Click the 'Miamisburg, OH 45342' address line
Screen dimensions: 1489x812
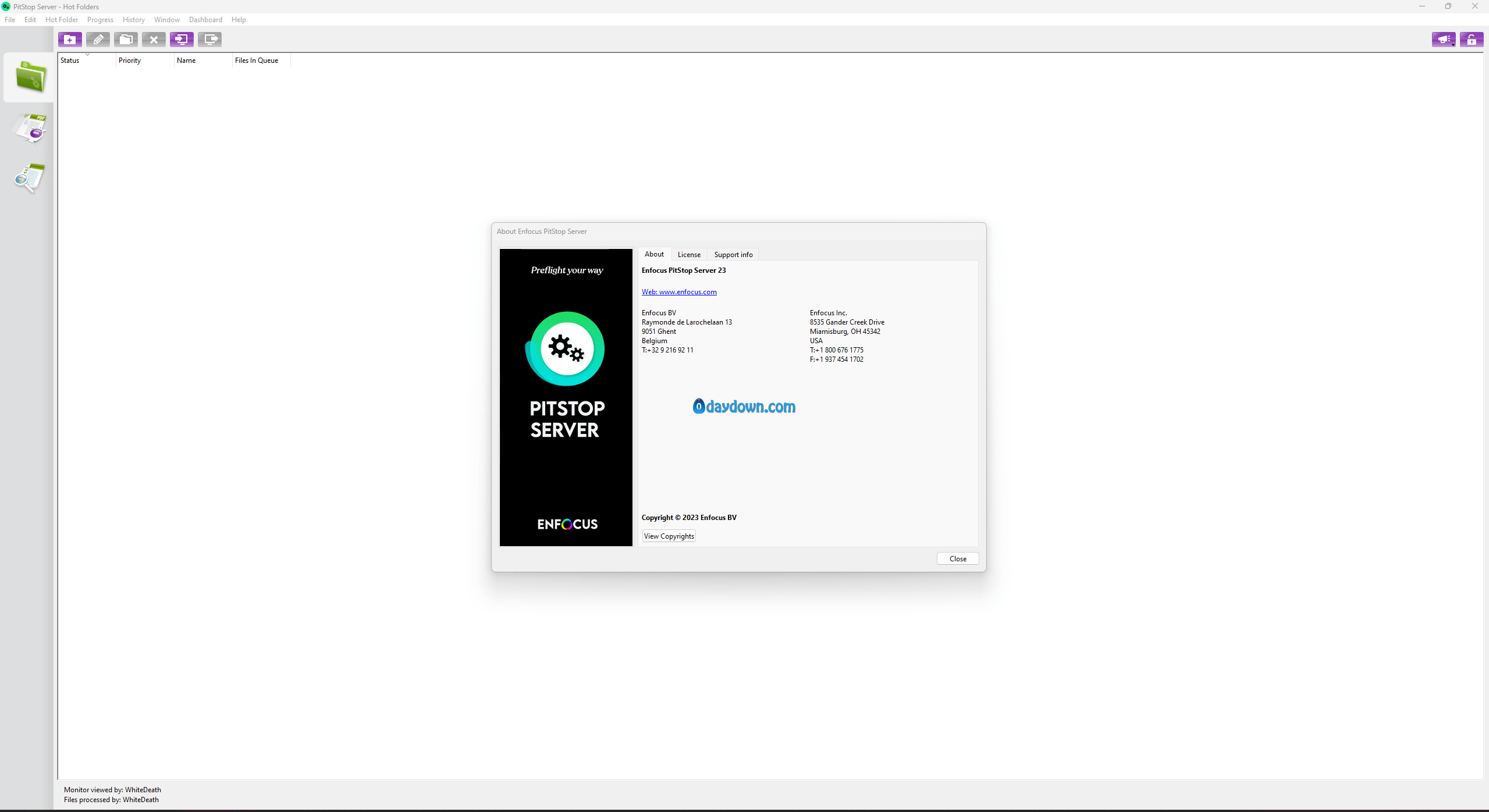tap(845, 332)
